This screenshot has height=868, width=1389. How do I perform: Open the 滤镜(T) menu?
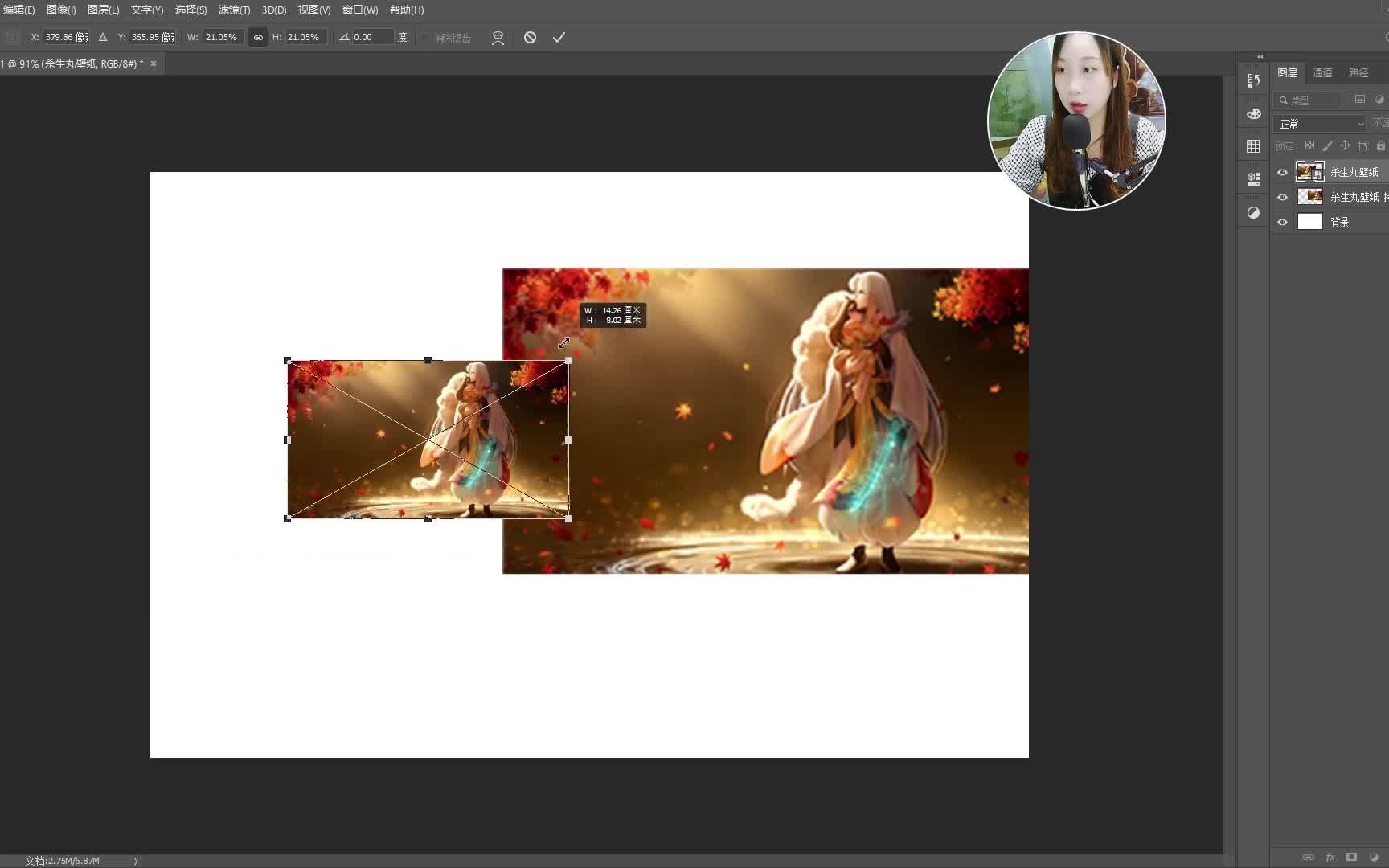pyautogui.click(x=234, y=10)
